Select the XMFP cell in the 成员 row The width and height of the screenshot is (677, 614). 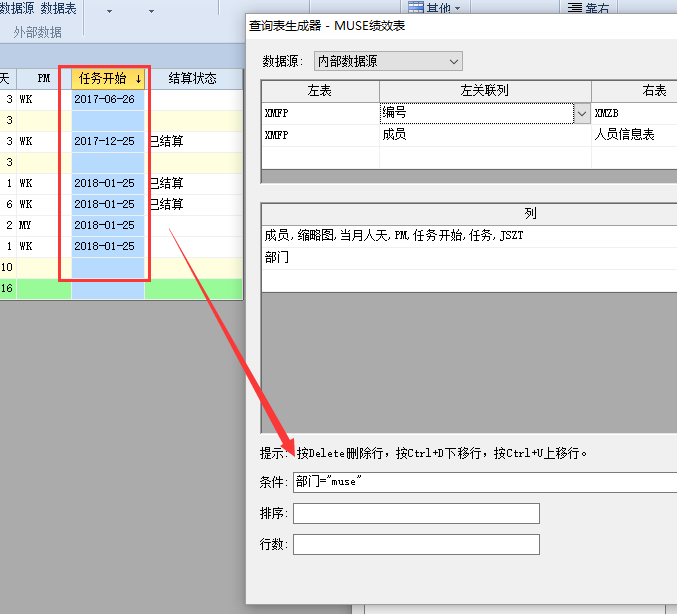pos(320,135)
